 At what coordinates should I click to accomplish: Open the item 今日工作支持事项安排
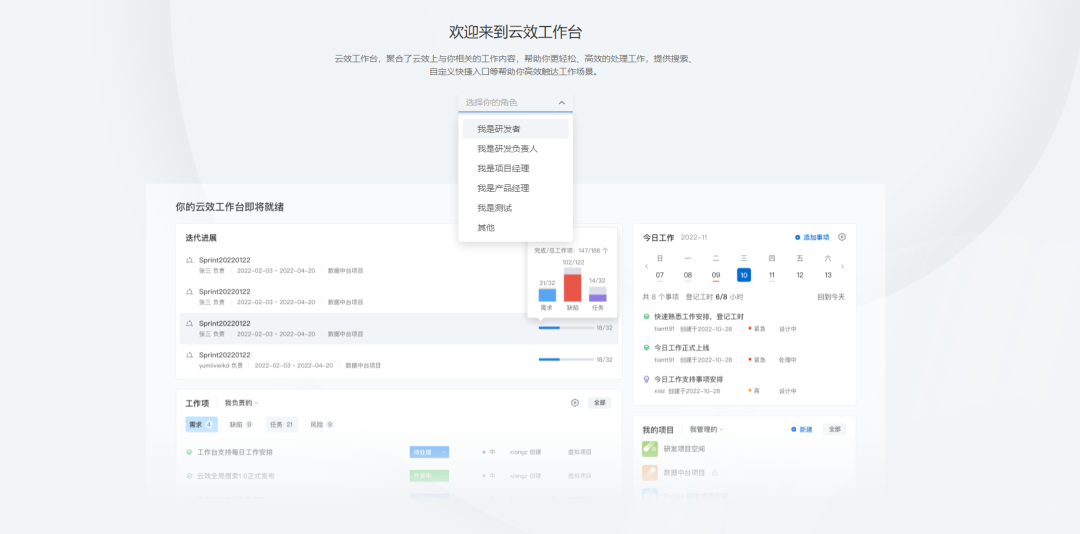(689, 379)
